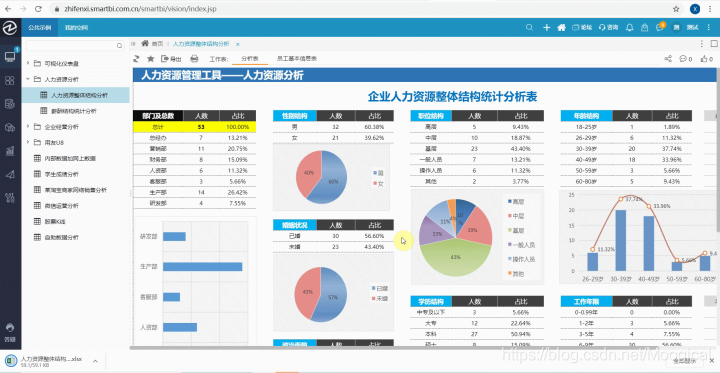
Task: Open the cloud cube icon in sidebar
Action: pyautogui.click(x=10, y=127)
